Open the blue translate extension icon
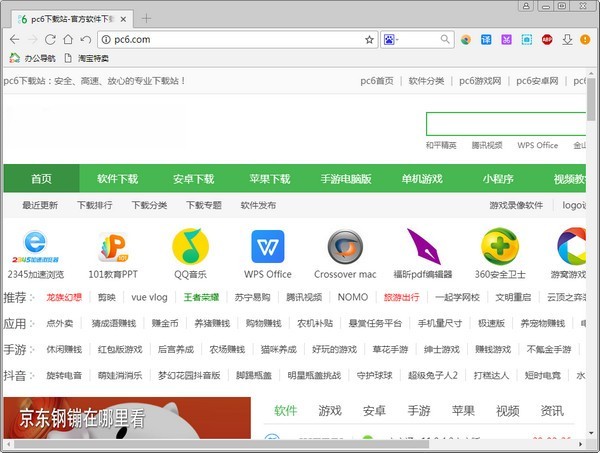Viewport: 600px width, 453px height. click(x=486, y=39)
